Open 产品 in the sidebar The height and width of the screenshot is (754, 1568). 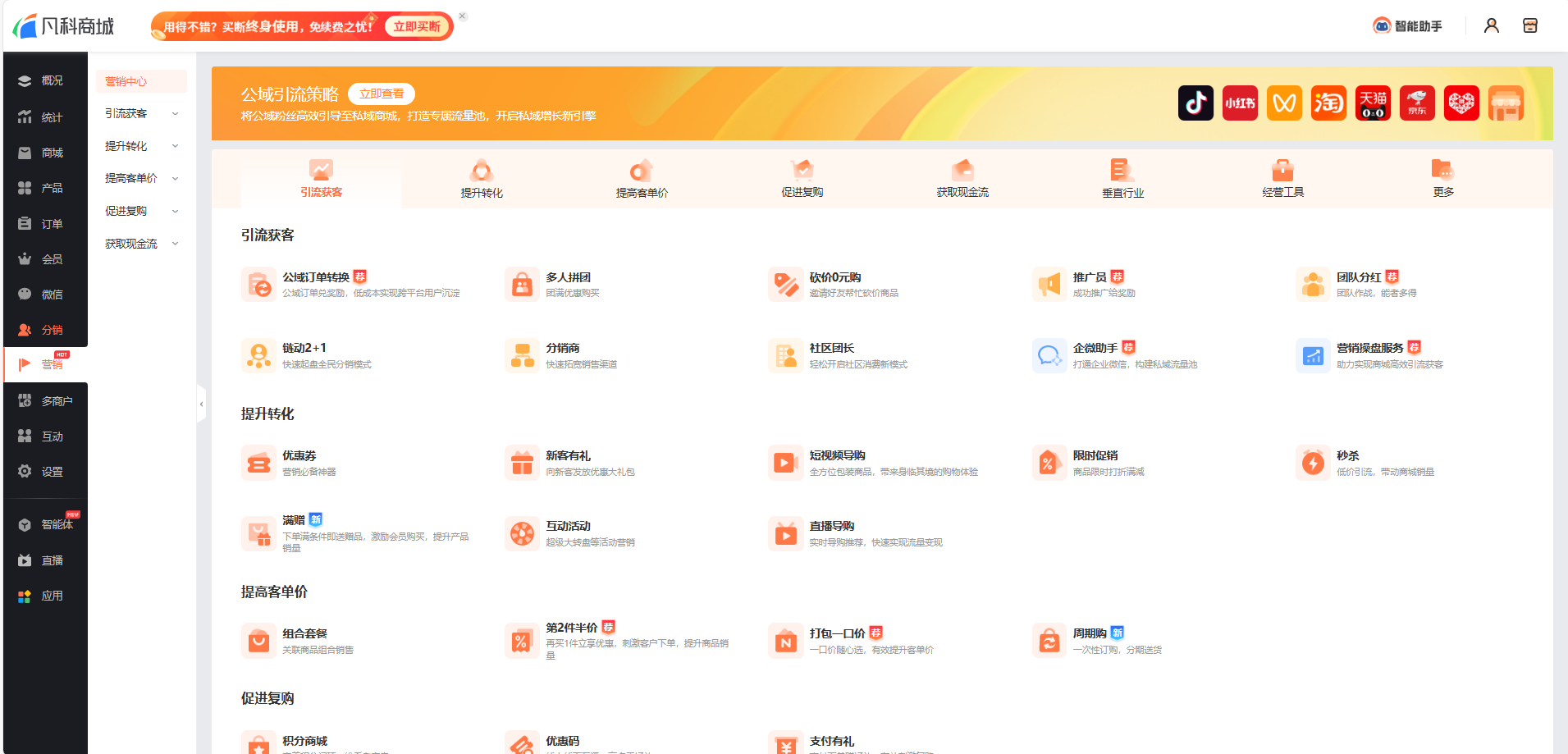pos(46,188)
